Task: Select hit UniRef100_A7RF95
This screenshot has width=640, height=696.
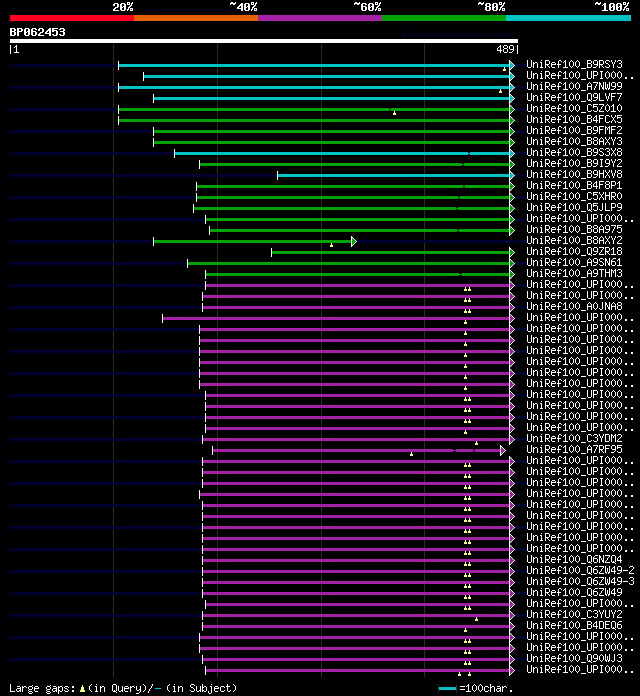Action: (574, 450)
